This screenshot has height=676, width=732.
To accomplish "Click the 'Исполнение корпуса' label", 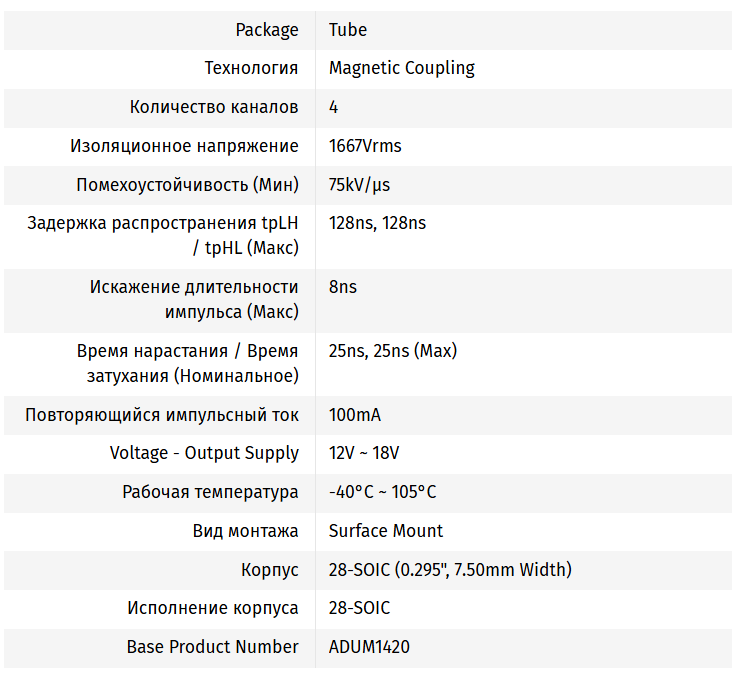I will (213, 608).
